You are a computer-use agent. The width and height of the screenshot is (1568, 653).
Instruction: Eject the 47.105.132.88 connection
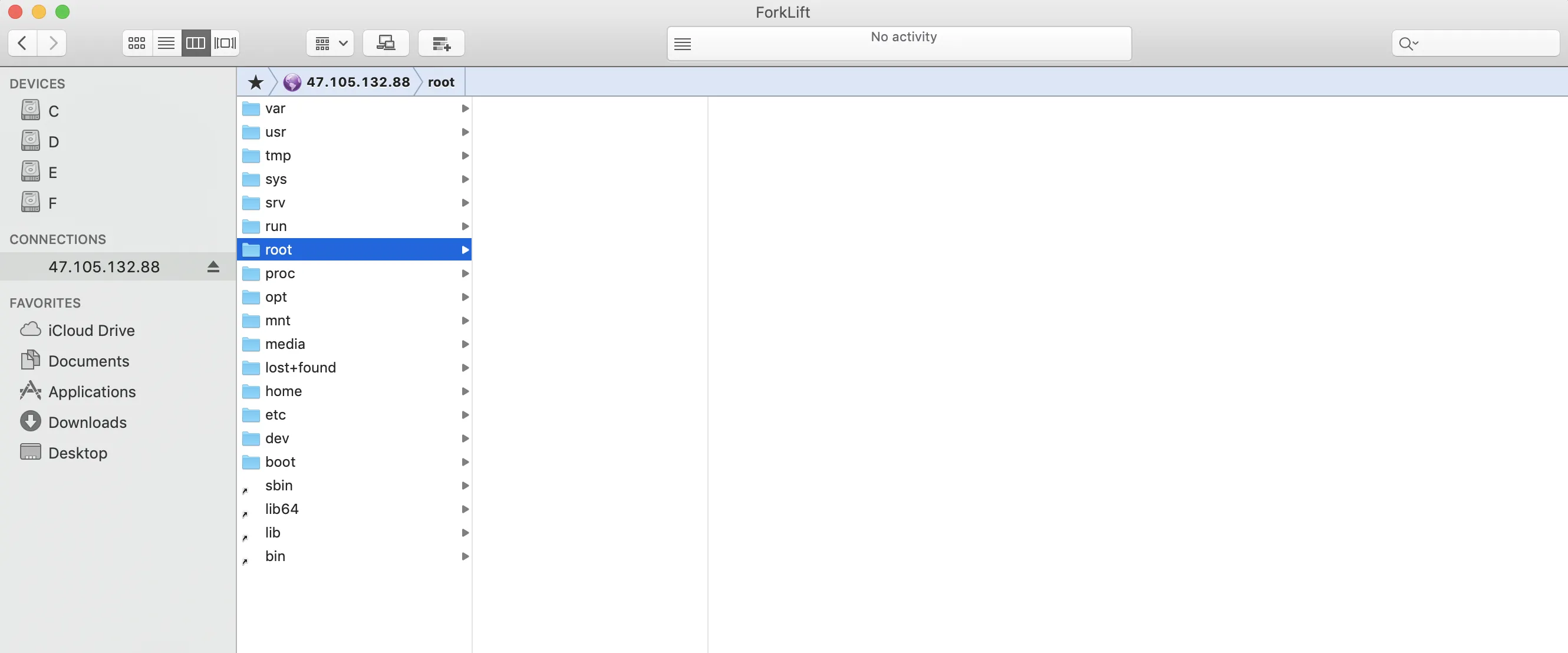pos(213,266)
